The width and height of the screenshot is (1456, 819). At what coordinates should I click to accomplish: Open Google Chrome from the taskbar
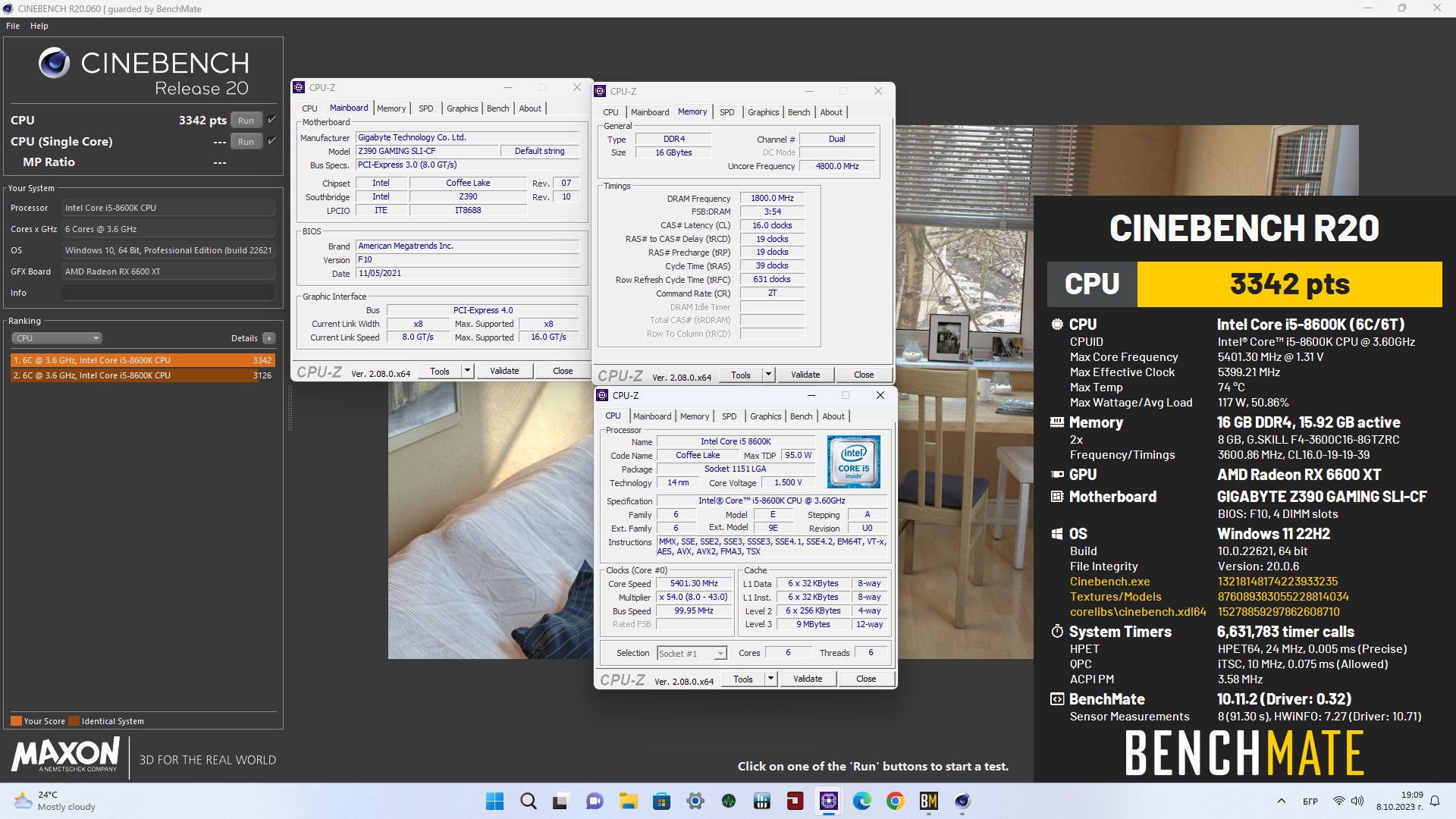[896, 801]
